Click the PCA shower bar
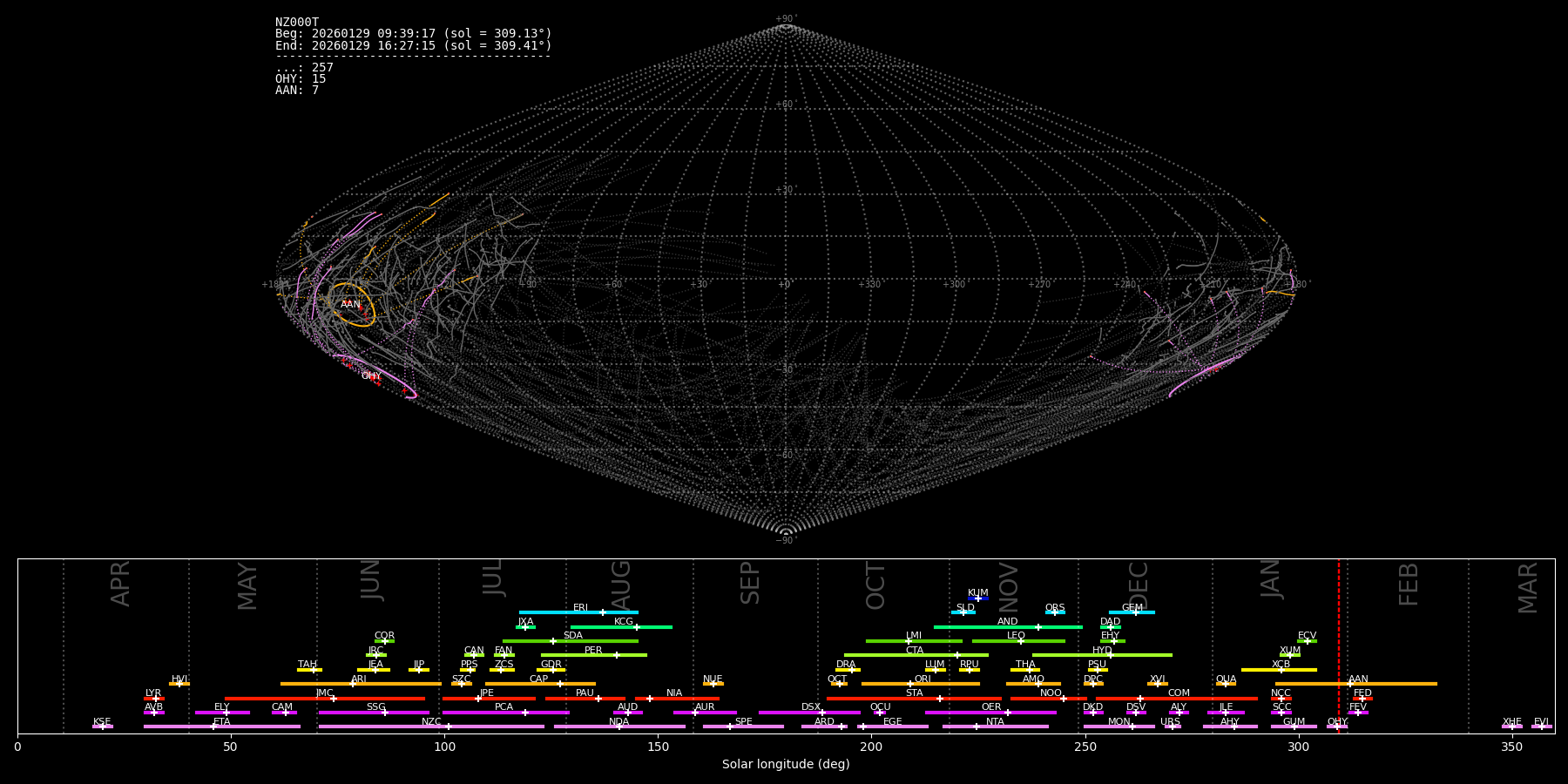Screen dimensions: 1568x784 click(x=505, y=713)
